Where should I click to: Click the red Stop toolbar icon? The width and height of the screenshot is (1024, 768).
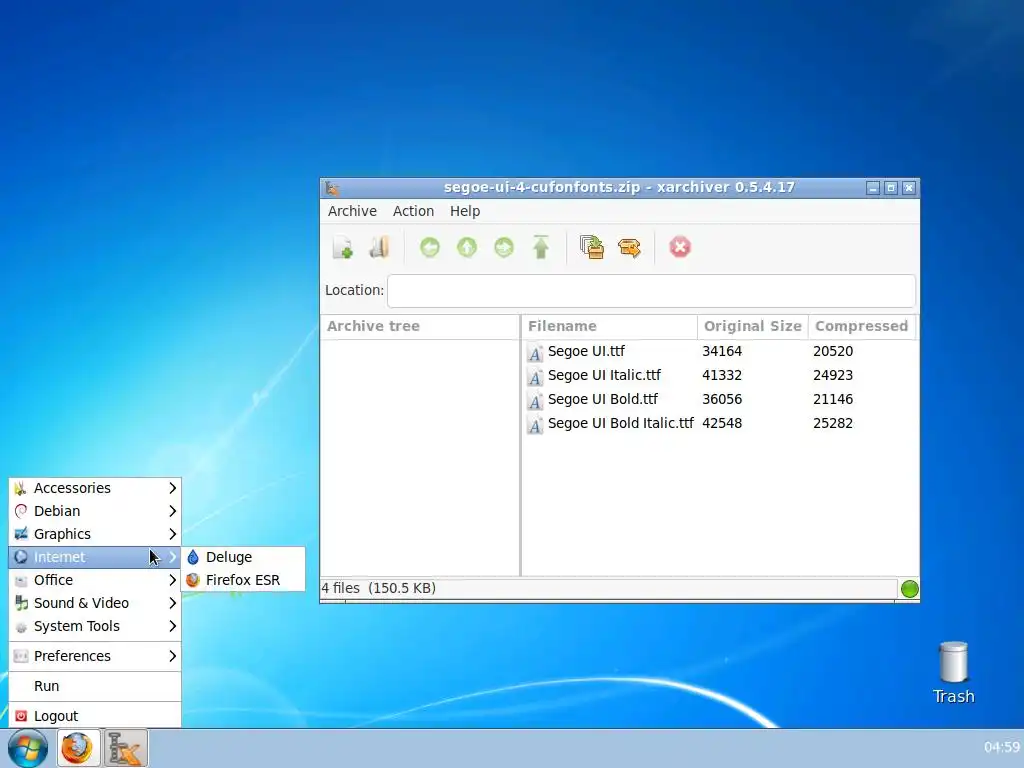(680, 248)
